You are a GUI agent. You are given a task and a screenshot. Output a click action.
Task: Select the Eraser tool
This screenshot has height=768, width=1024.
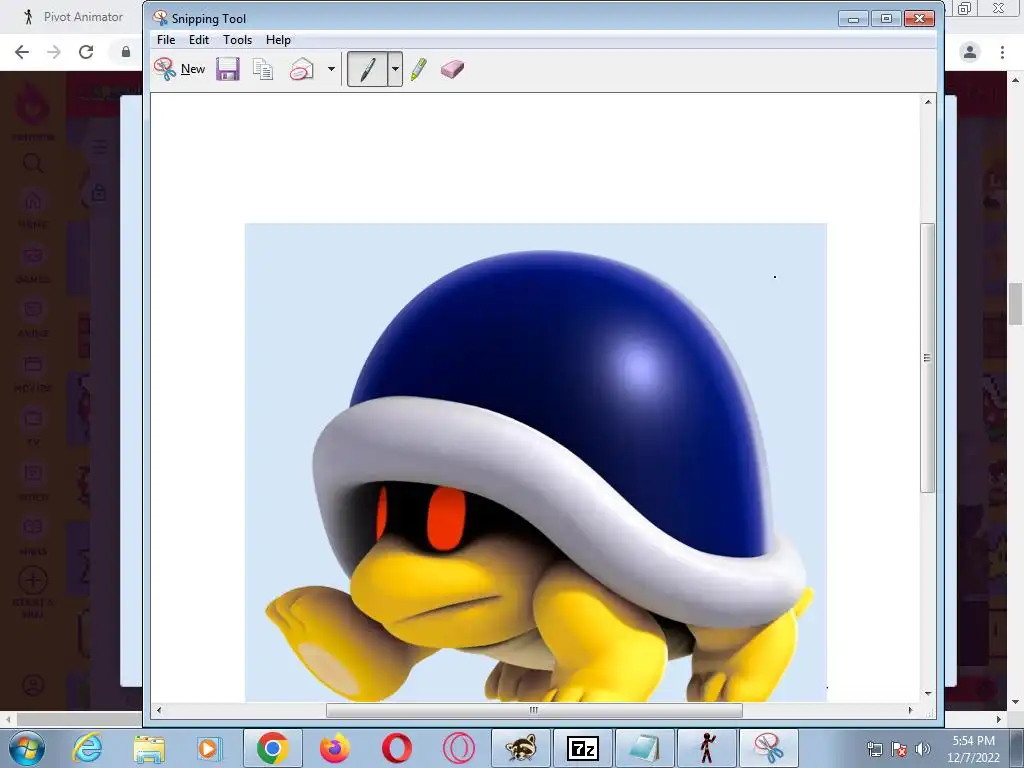point(452,69)
